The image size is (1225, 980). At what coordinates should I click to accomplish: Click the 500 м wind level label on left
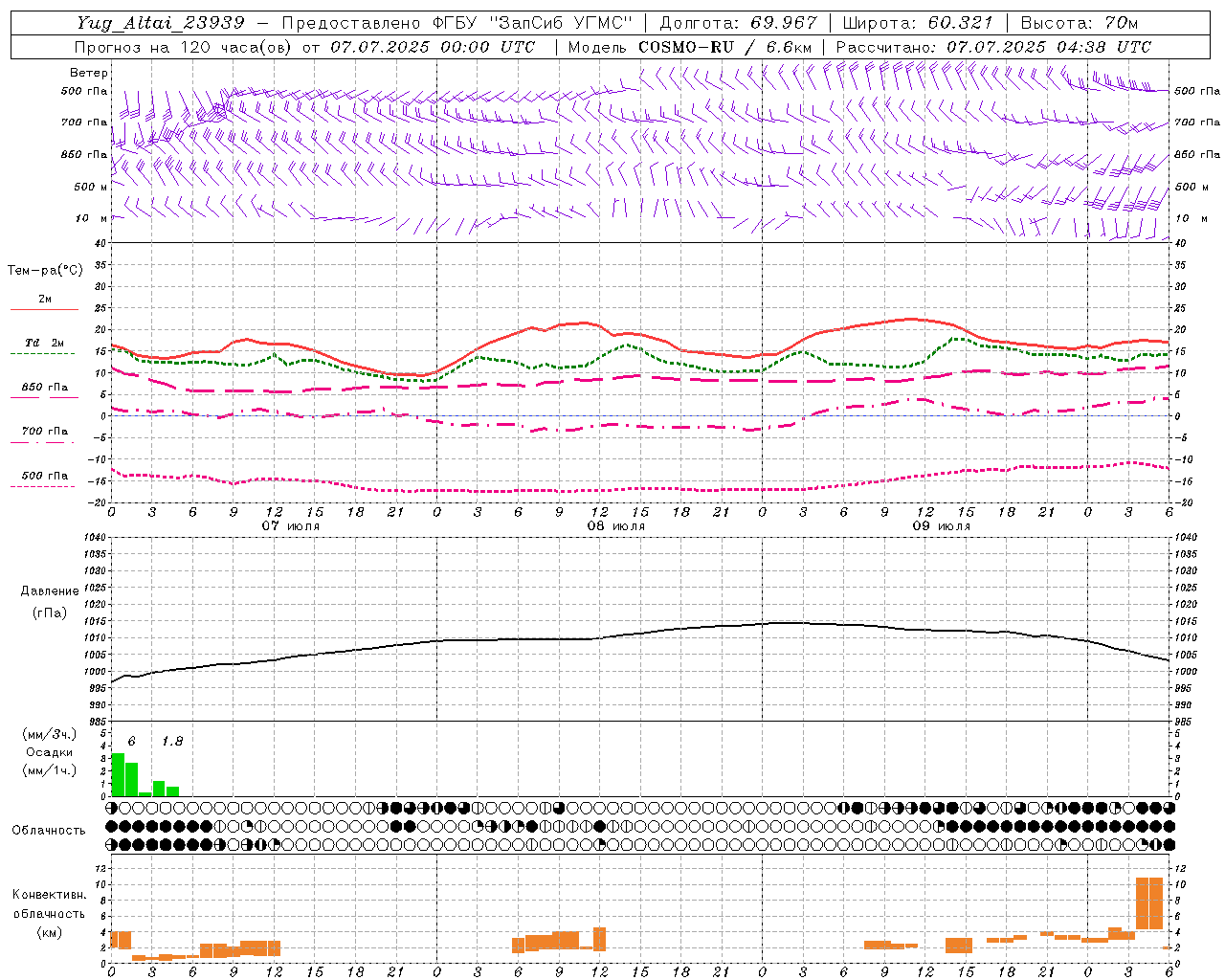point(92,187)
